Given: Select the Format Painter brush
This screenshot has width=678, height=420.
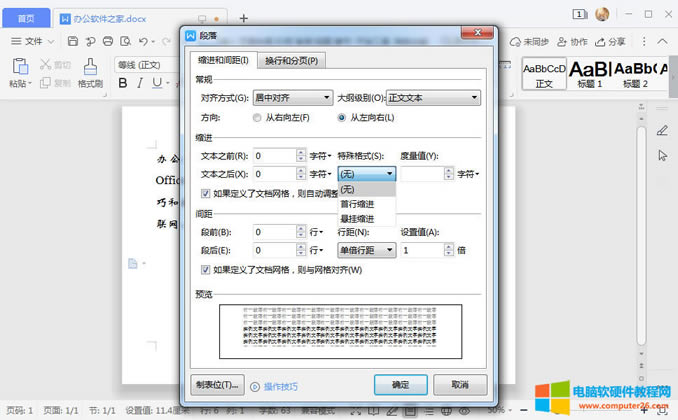Looking at the screenshot, I should click(x=90, y=67).
